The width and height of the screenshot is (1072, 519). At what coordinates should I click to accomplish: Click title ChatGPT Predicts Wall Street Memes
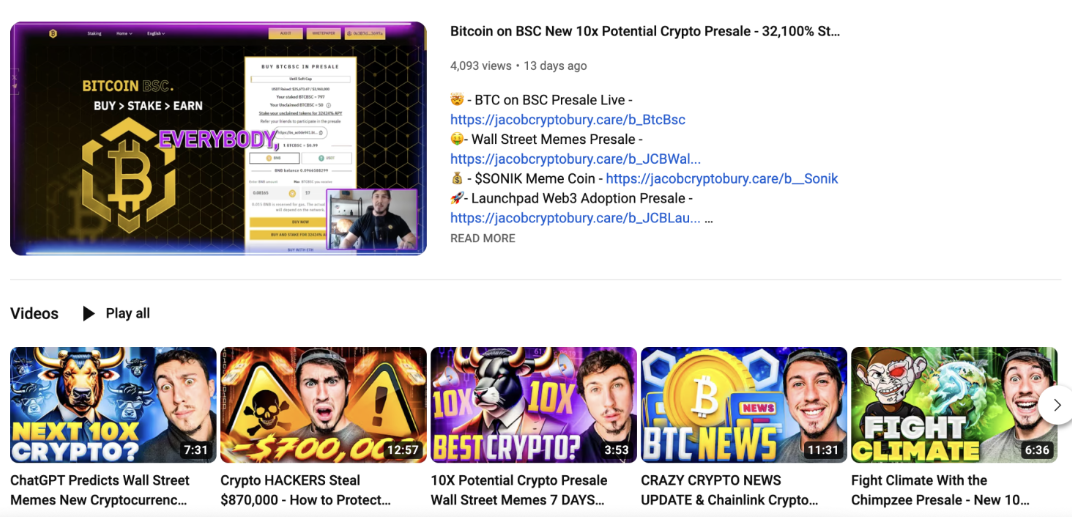(100, 490)
